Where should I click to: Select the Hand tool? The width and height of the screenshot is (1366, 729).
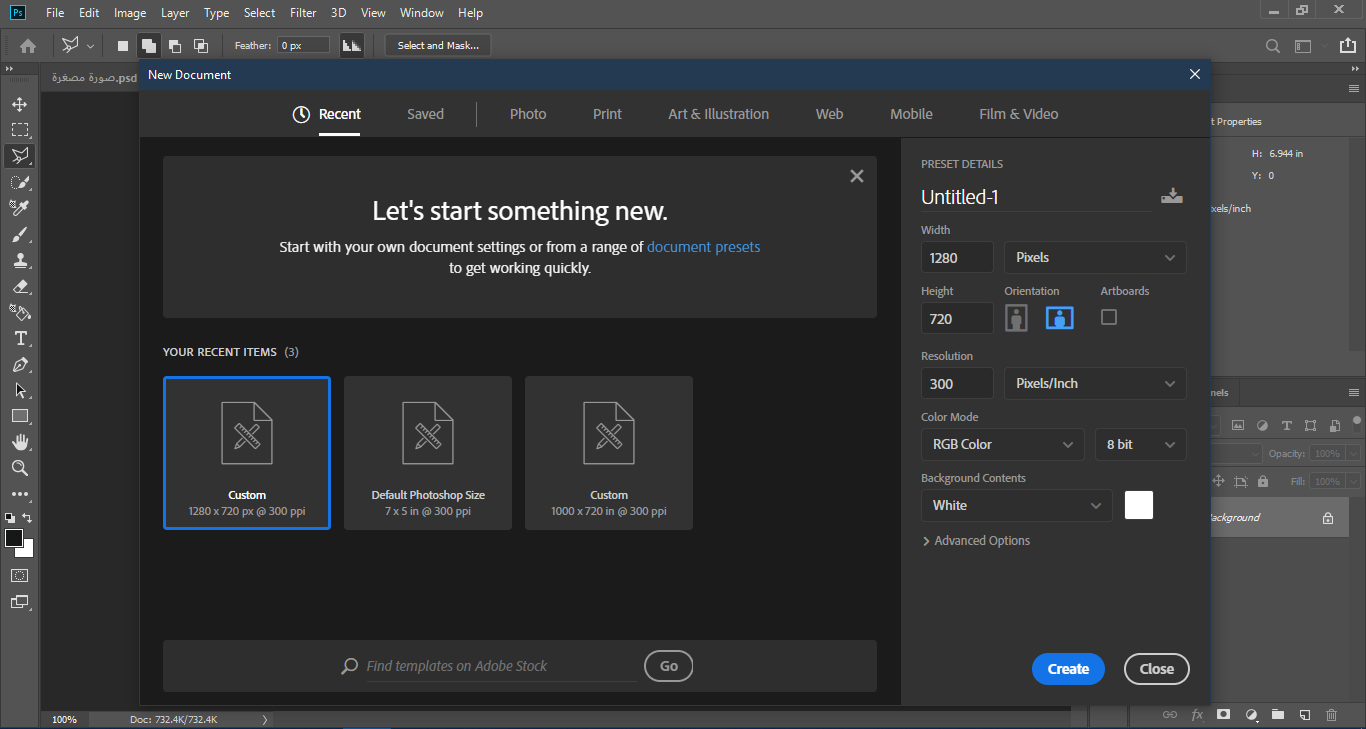click(x=20, y=442)
